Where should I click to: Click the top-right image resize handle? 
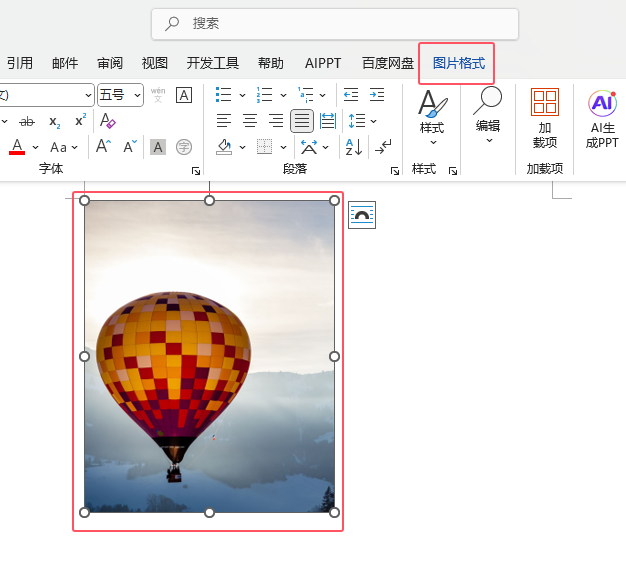(335, 200)
